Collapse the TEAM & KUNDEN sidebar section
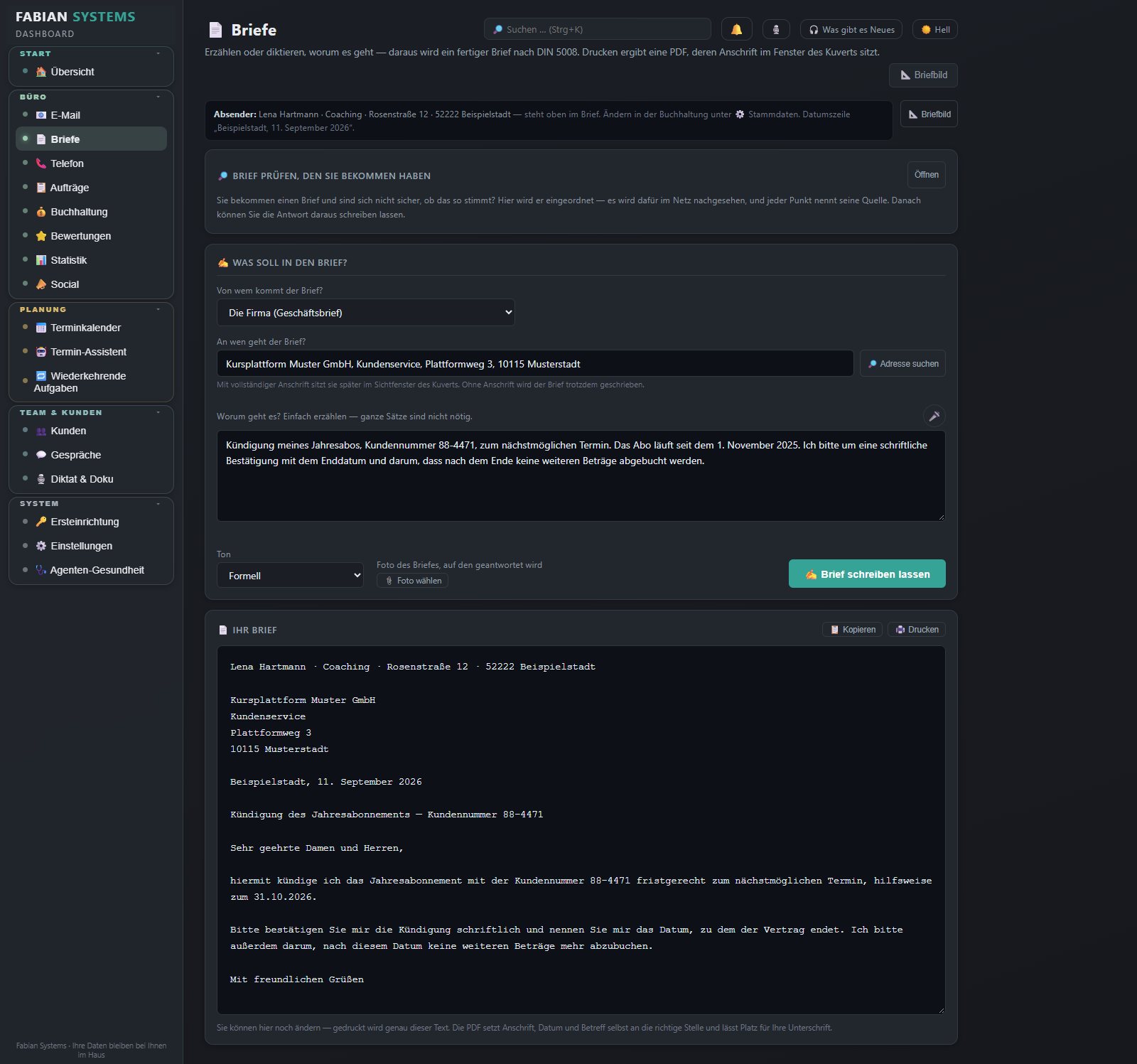1137x1064 pixels. pyautogui.click(x=158, y=412)
